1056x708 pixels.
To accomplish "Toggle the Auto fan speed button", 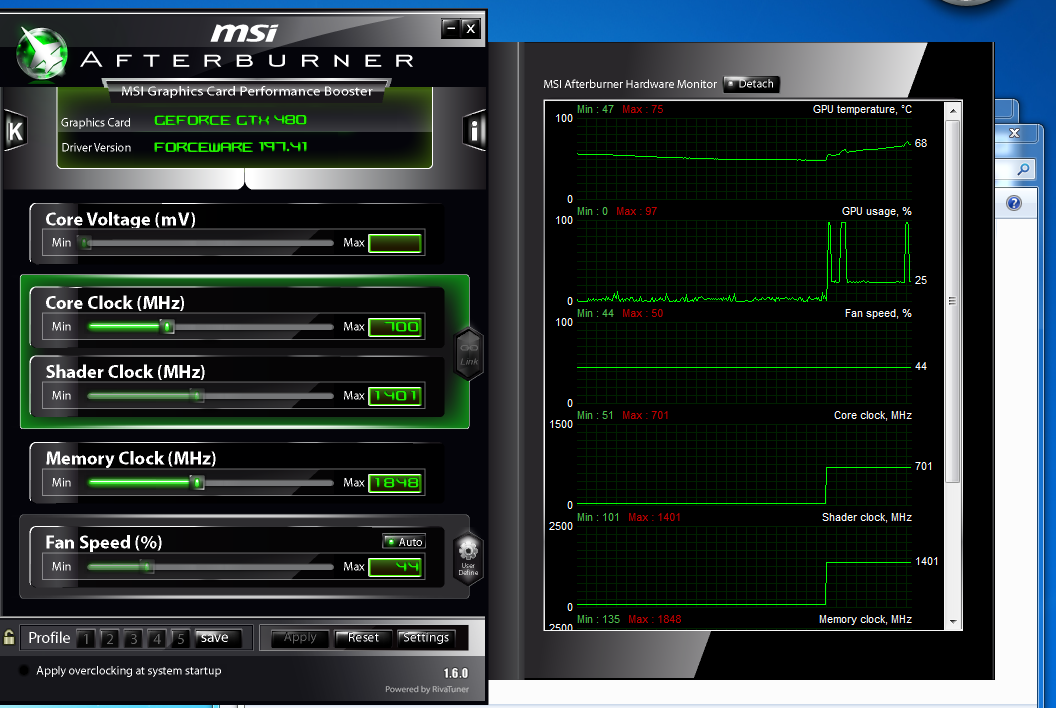I will (x=404, y=542).
